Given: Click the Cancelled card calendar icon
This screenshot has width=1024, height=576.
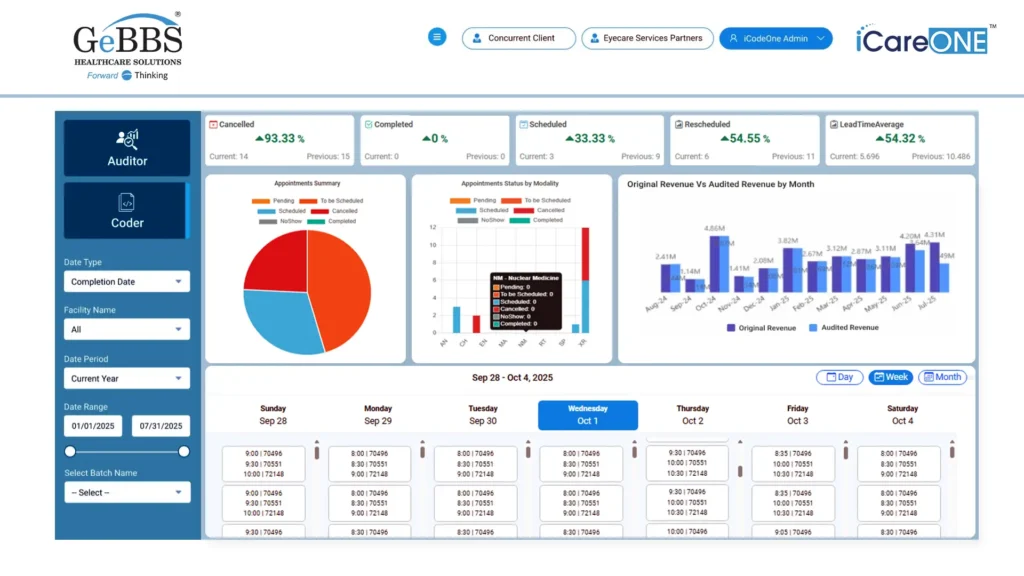Looking at the screenshot, I should [x=213, y=125].
